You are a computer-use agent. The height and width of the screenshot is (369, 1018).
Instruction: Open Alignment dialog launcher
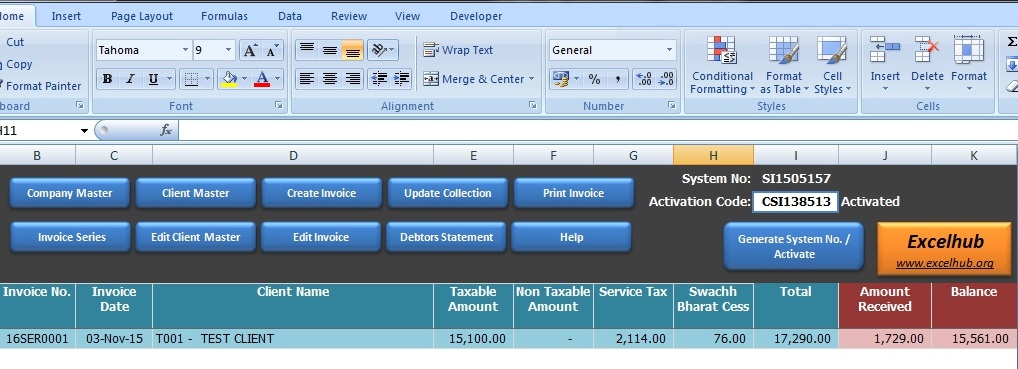532,105
